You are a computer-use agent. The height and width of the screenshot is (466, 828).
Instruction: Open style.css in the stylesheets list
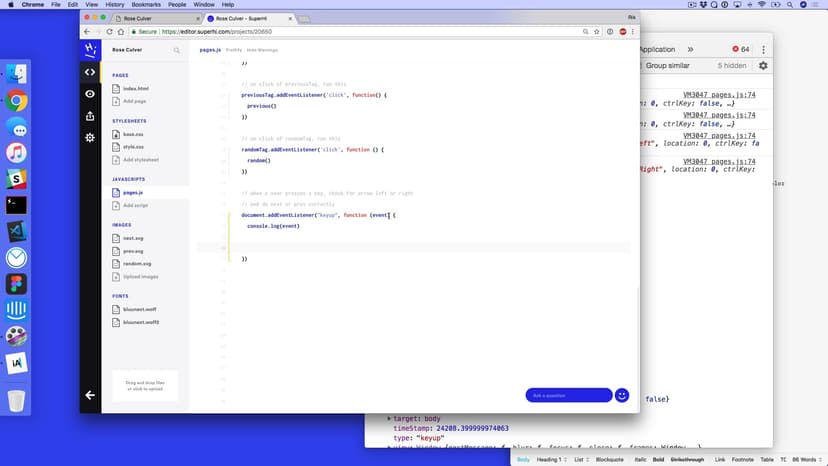click(x=134, y=147)
